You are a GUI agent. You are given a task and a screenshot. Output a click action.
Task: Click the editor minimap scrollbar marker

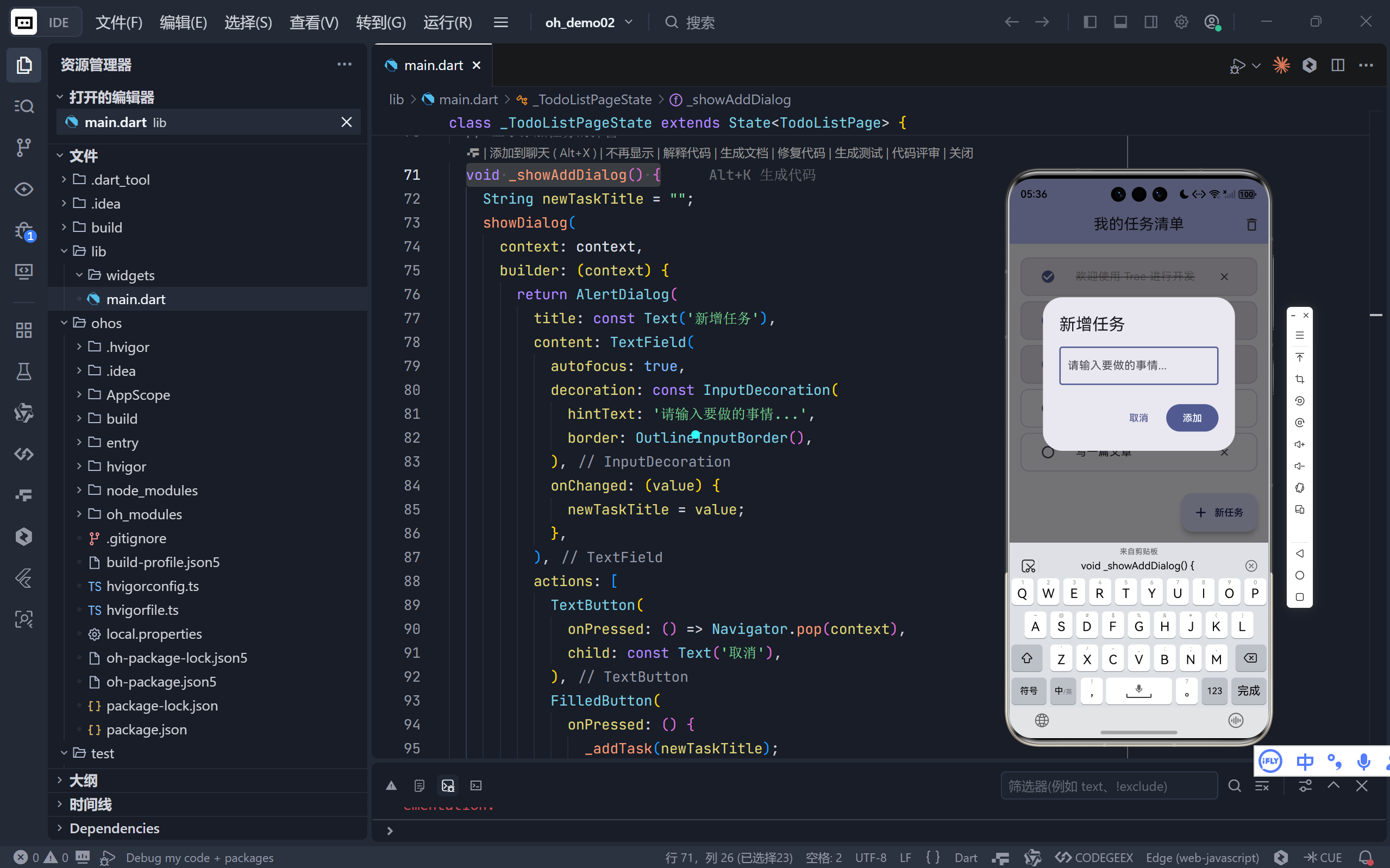(x=1376, y=315)
